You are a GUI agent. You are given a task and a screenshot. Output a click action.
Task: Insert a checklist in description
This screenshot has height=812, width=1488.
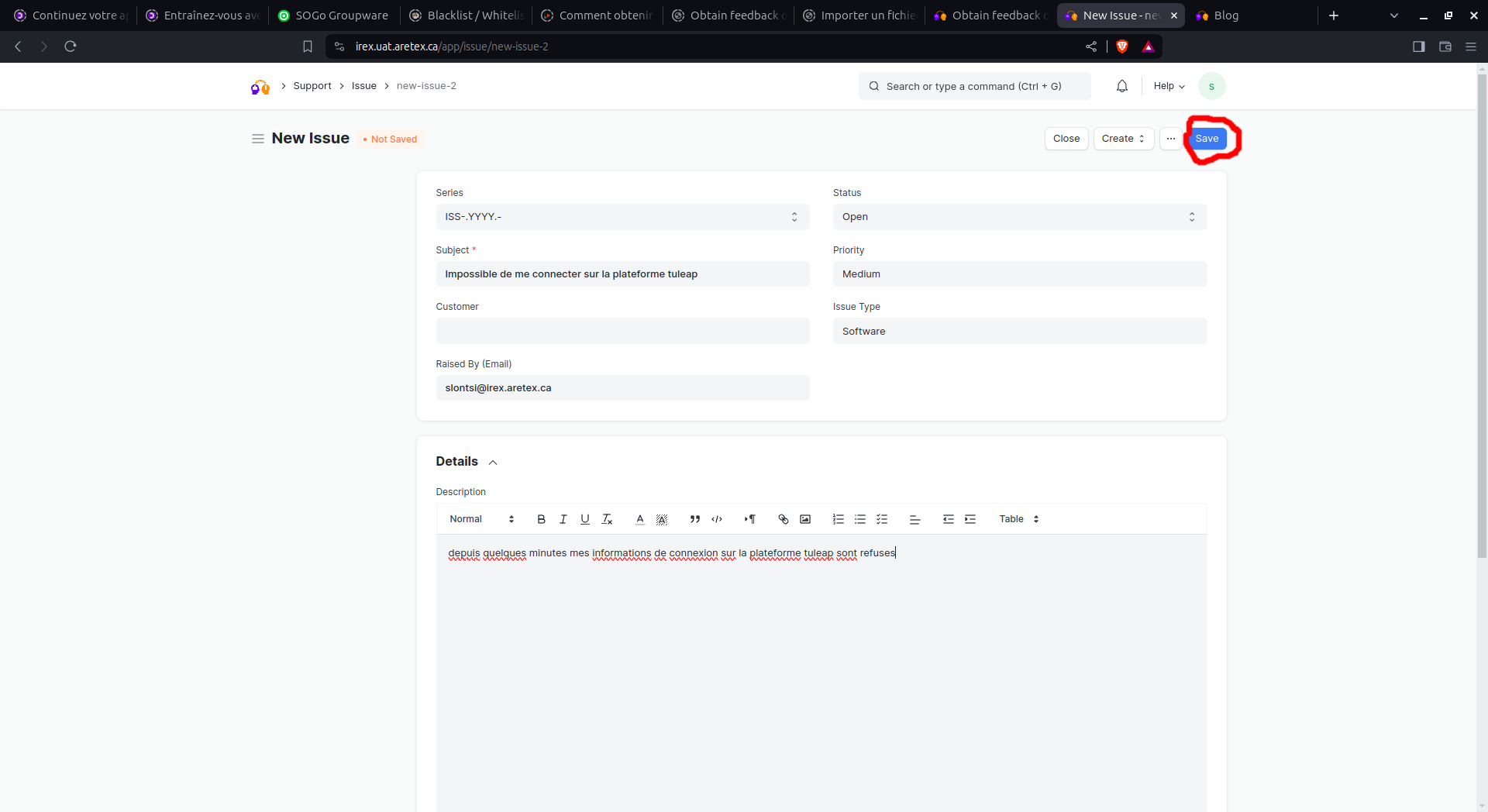(x=882, y=519)
